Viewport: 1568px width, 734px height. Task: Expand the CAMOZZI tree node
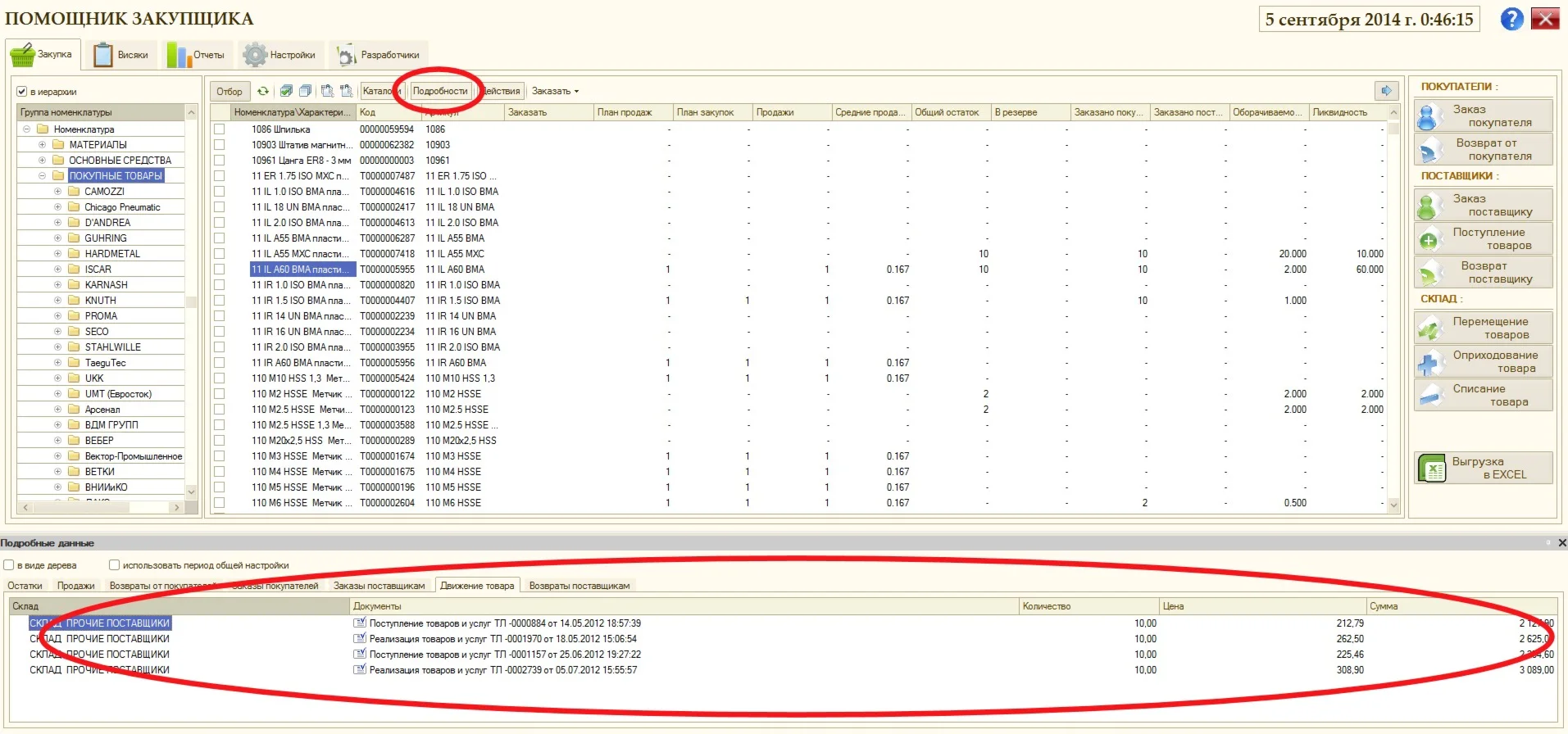pyautogui.click(x=57, y=191)
